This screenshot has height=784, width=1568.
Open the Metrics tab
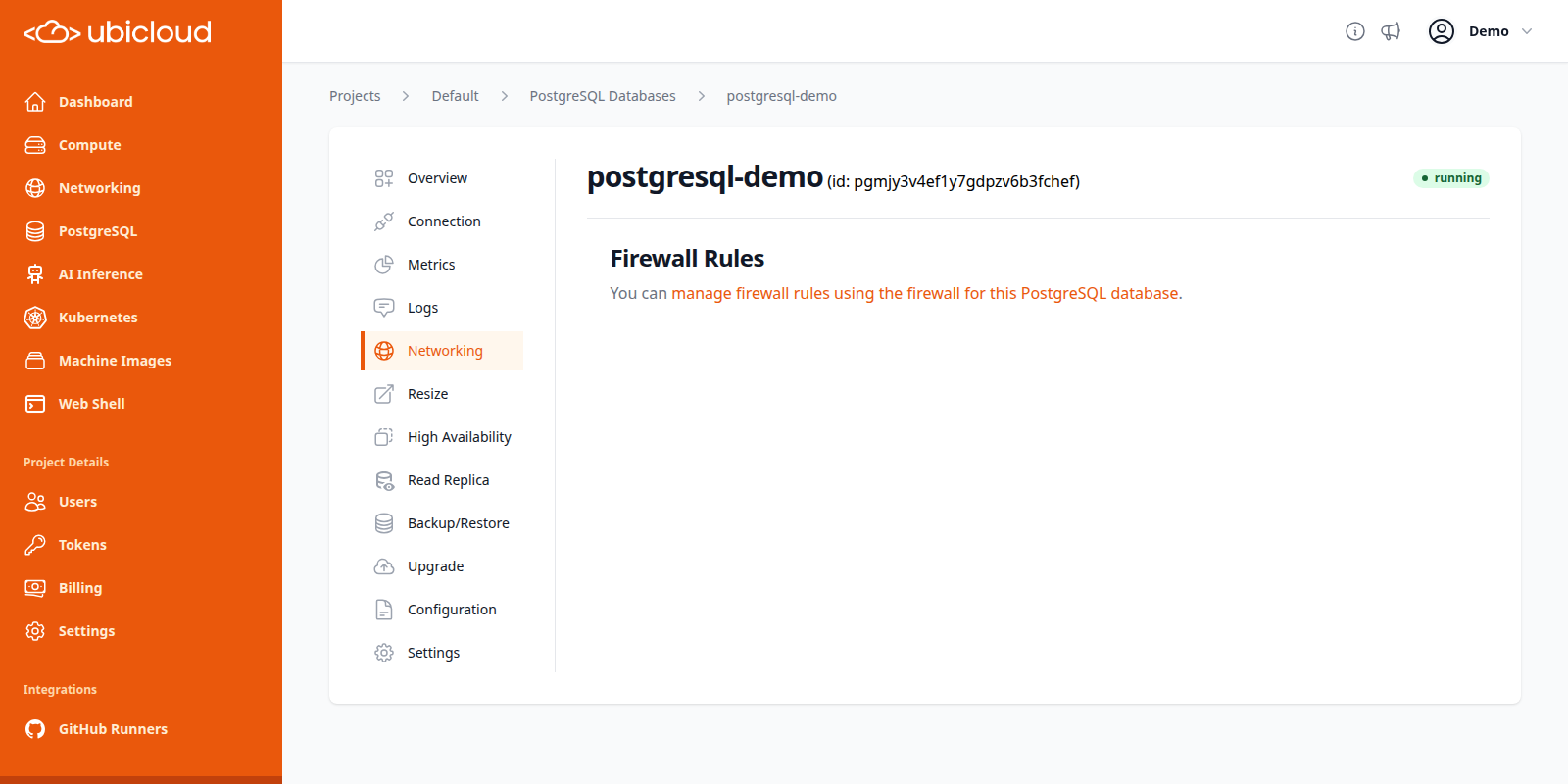(x=442, y=265)
